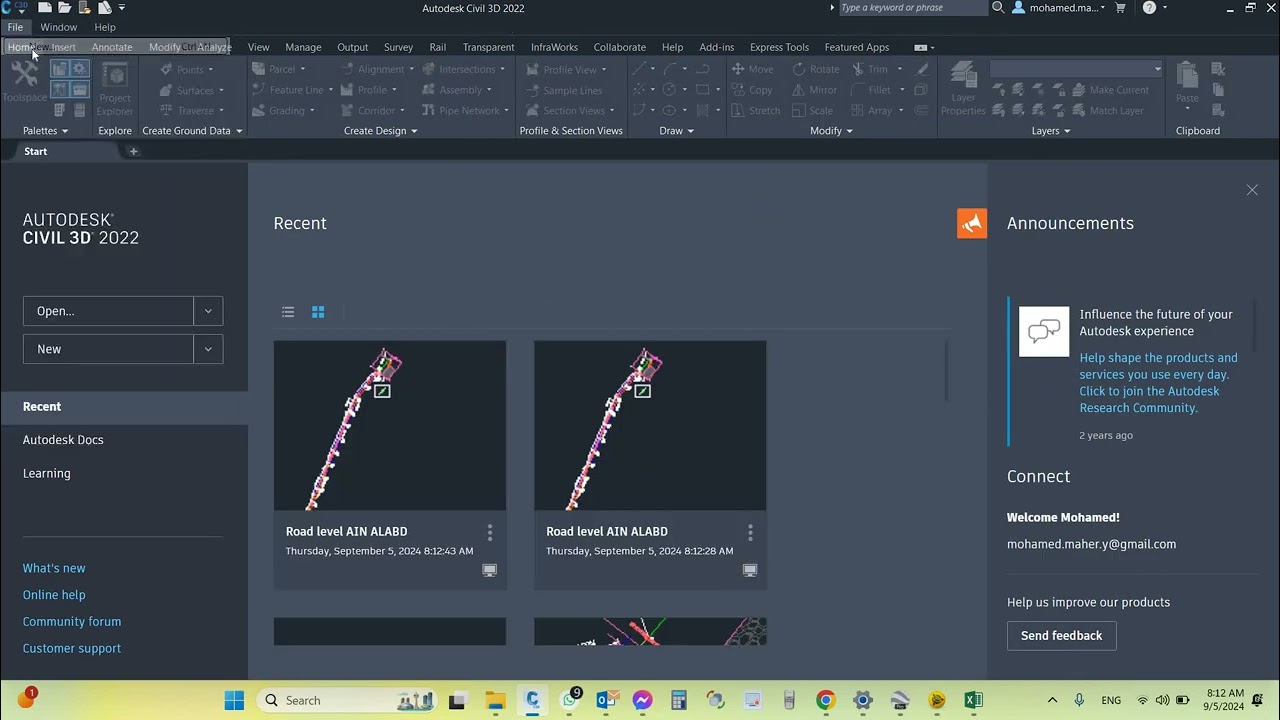Close the announcements panel

(x=1252, y=190)
